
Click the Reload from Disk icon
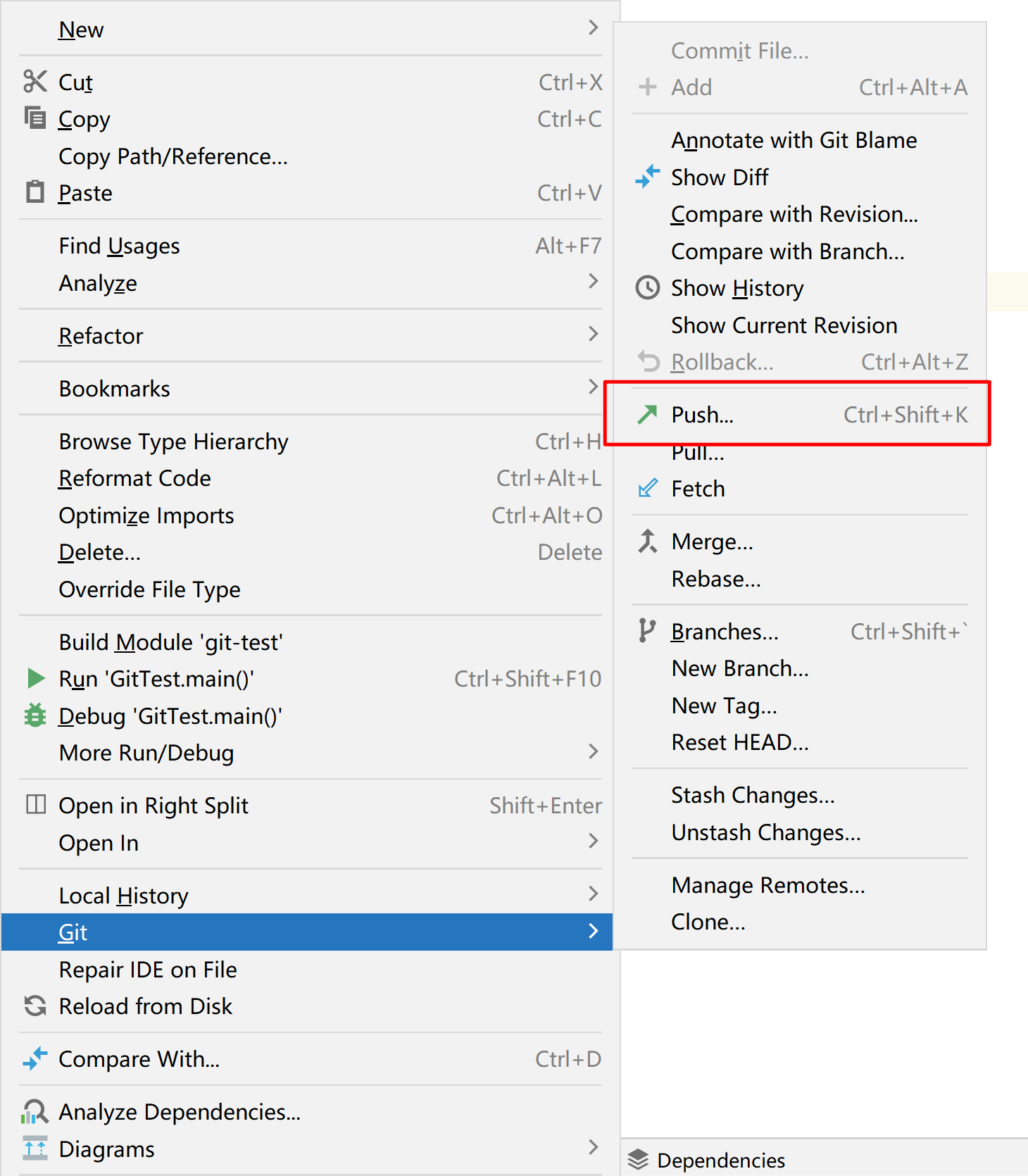point(35,1006)
